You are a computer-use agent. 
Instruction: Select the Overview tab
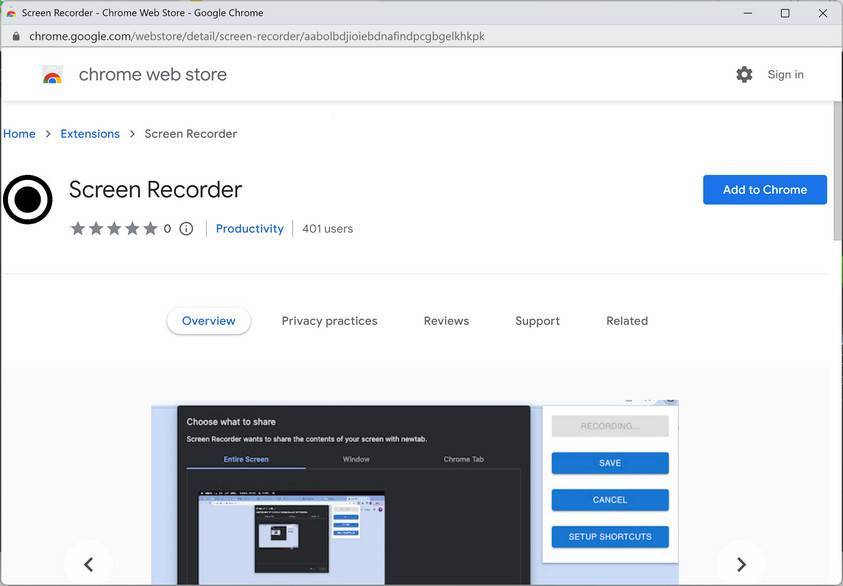click(209, 321)
